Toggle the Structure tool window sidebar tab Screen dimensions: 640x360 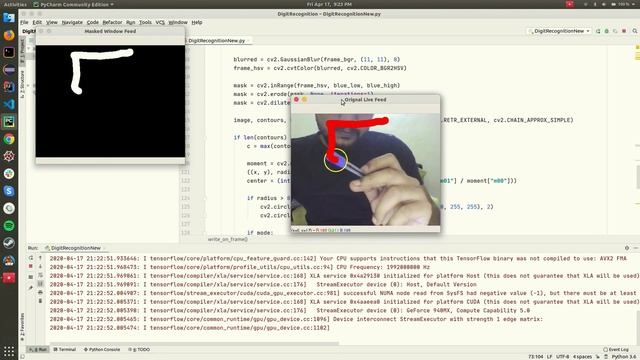[22, 84]
